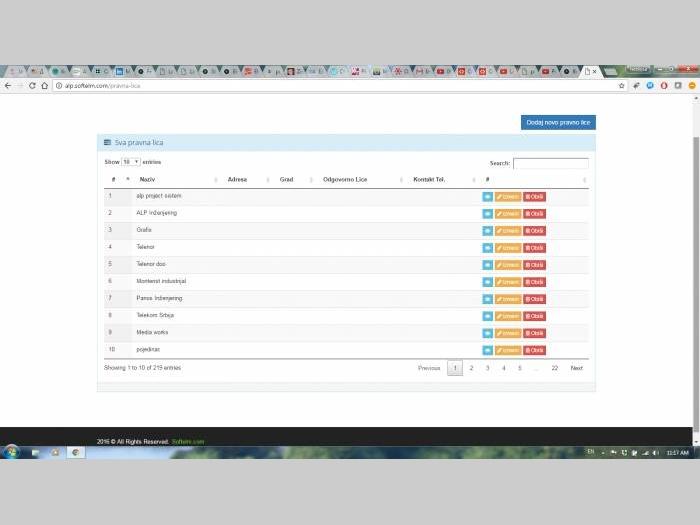
Task: Jump to page 22 in pagination
Action: click(x=554, y=368)
